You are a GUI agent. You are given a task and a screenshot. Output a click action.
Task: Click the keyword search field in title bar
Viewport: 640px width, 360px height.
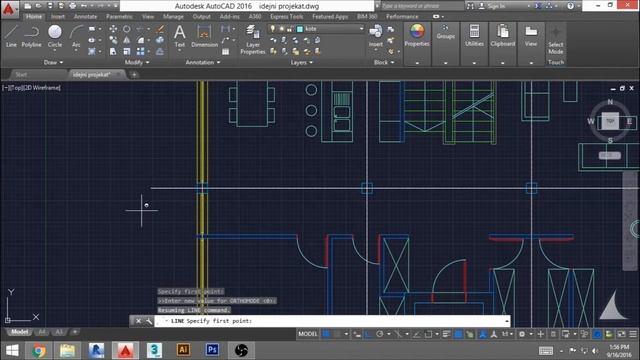[422, 6]
